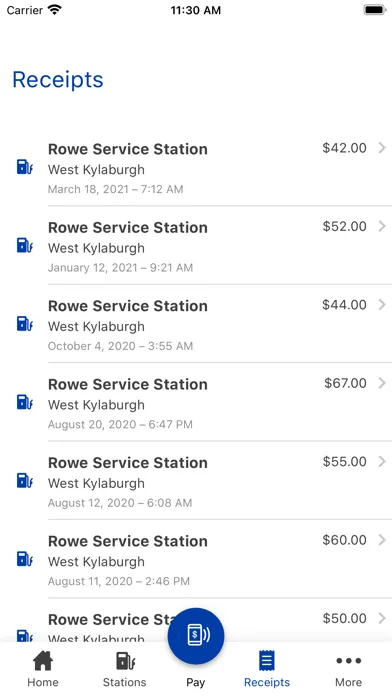Open the $44.00 receipt via its chevron
392x696 pixels.
[382, 304]
